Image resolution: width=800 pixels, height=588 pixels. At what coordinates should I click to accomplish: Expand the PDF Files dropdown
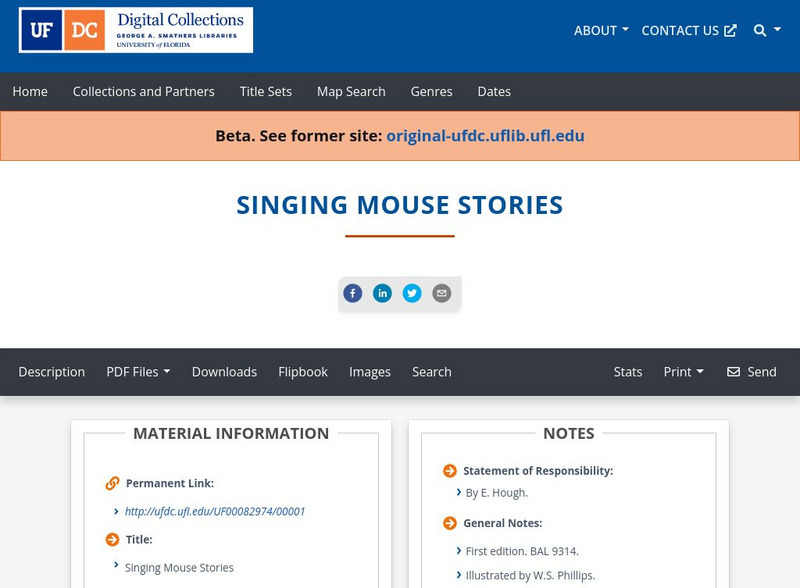[x=139, y=371]
